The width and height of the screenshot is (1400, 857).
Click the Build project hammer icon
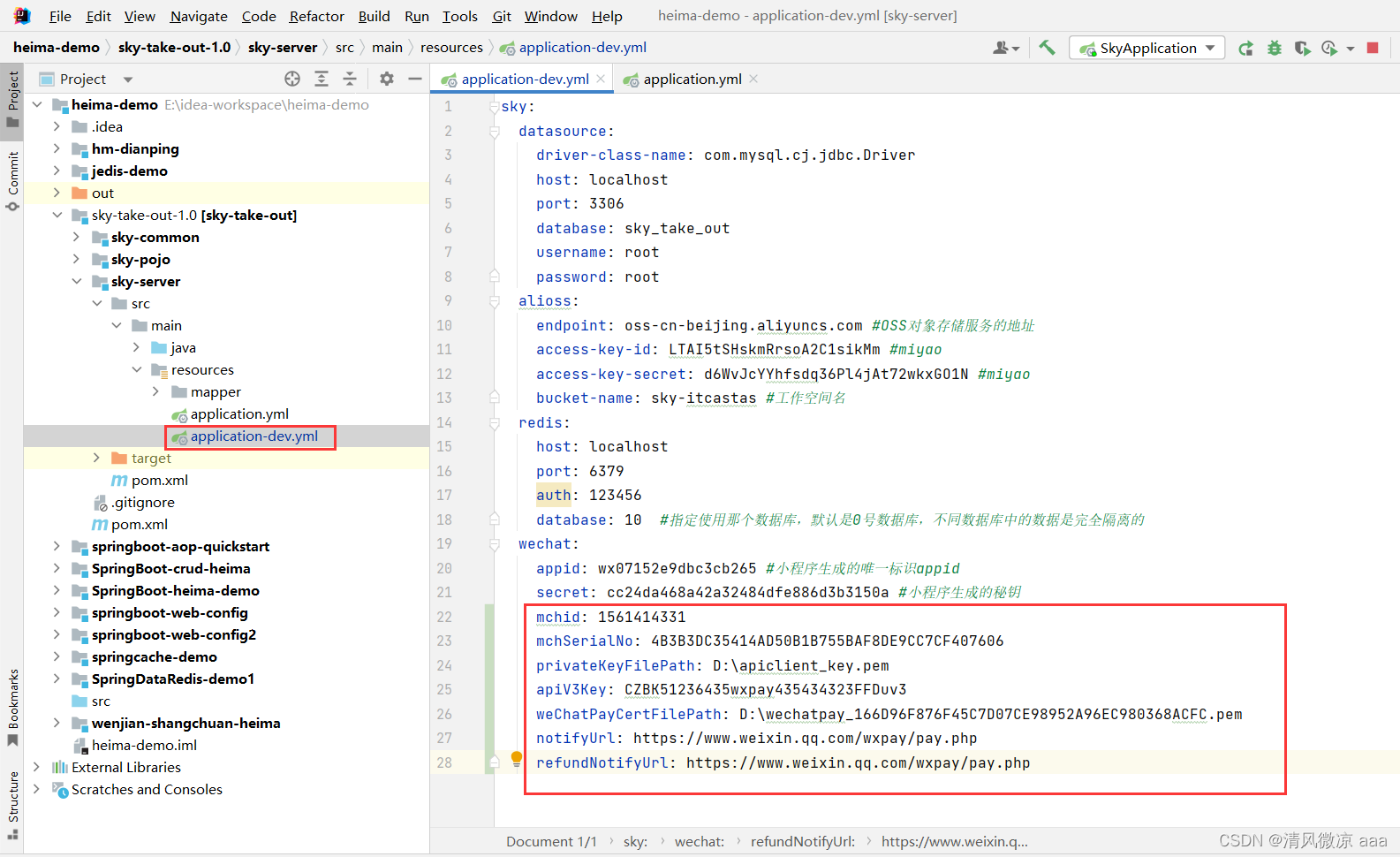(1047, 48)
